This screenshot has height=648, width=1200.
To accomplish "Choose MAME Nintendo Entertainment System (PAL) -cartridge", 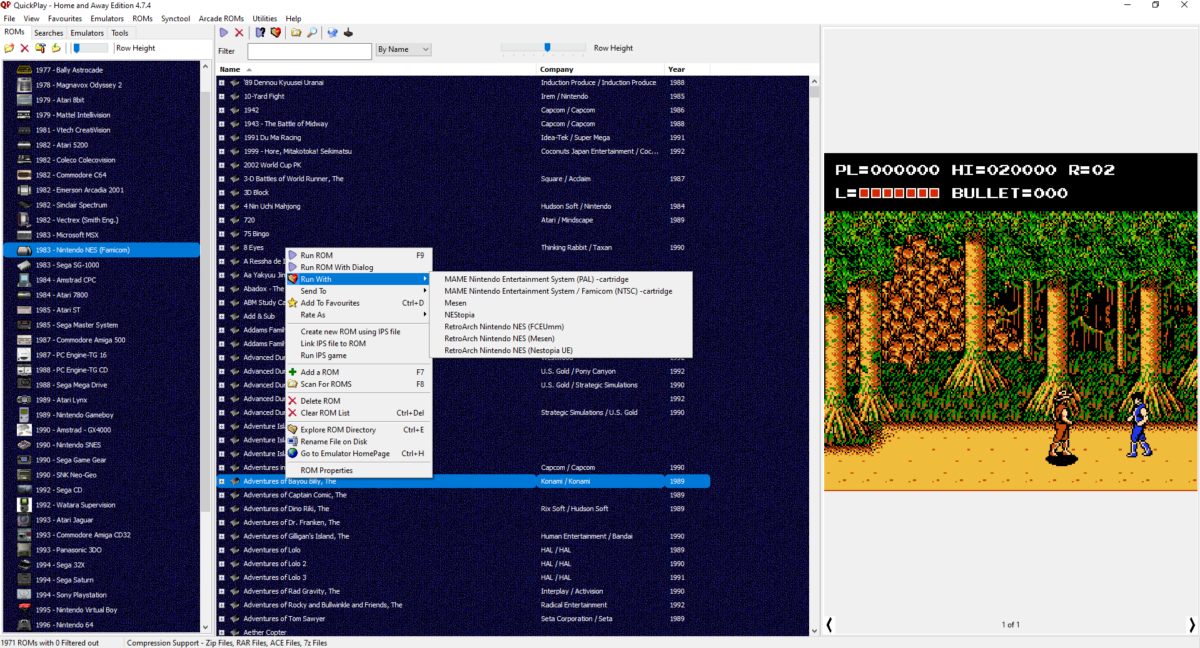I will click(x=560, y=279).
